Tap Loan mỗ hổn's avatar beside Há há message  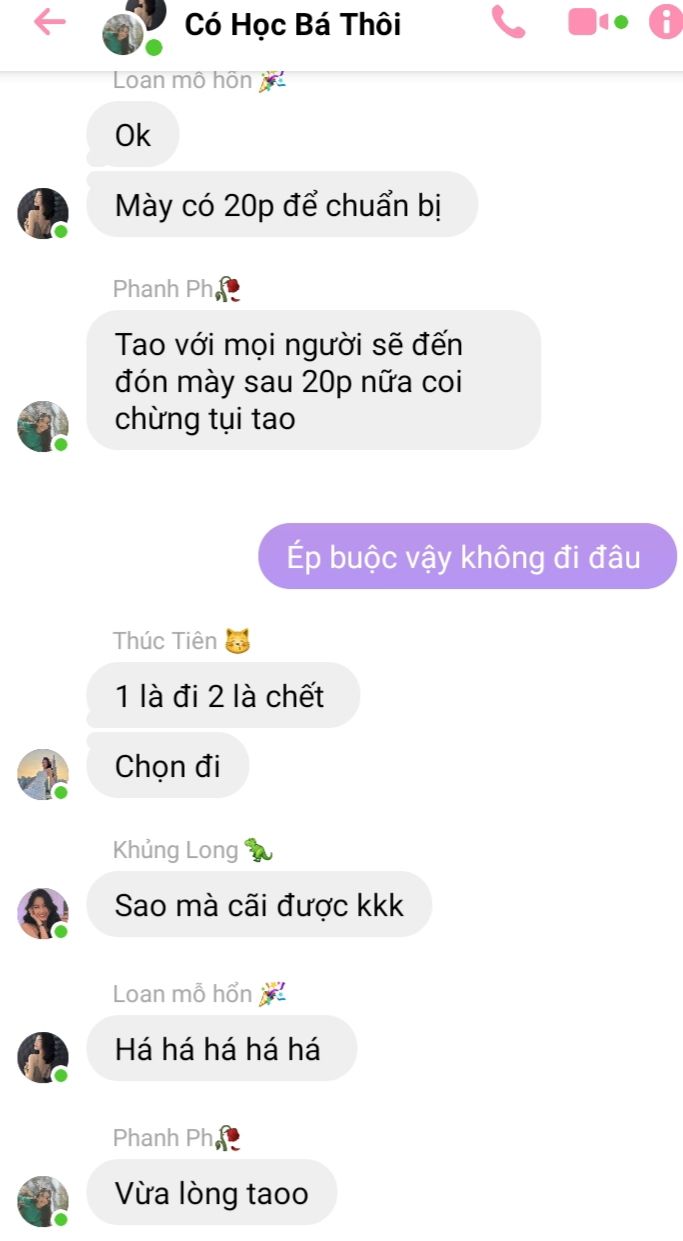43,1057
